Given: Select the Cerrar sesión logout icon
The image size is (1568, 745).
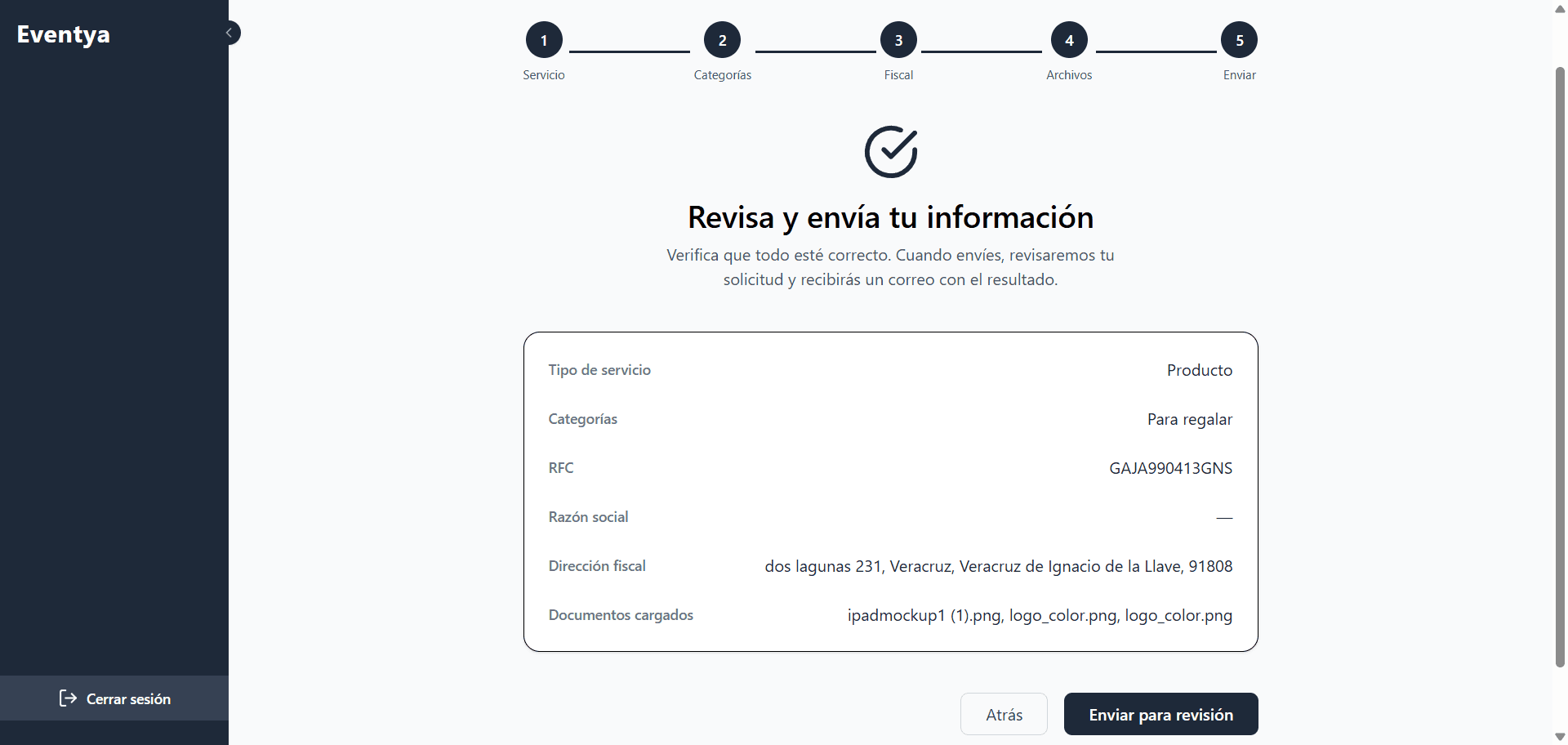Looking at the screenshot, I should point(66,698).
